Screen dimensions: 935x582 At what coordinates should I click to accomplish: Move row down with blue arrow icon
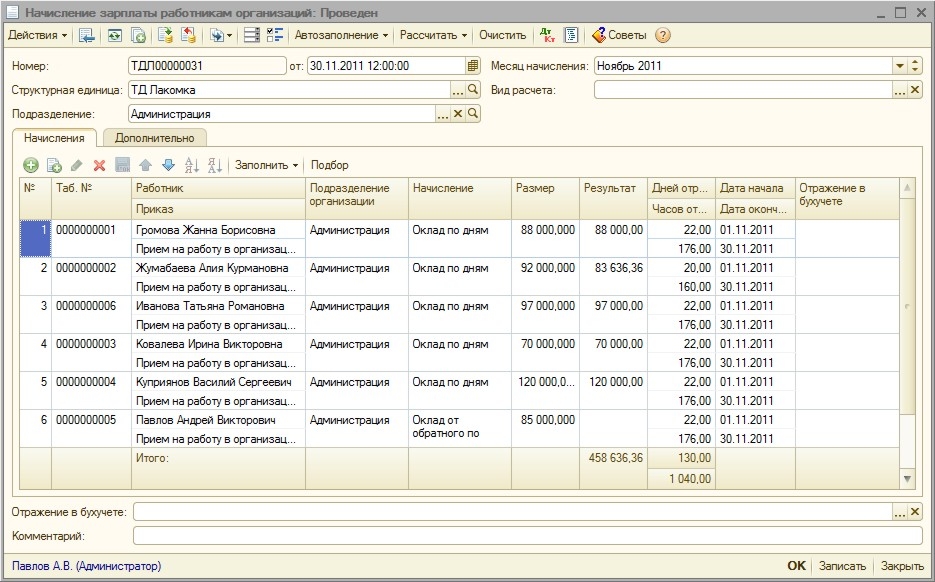(x=168, y=165)
